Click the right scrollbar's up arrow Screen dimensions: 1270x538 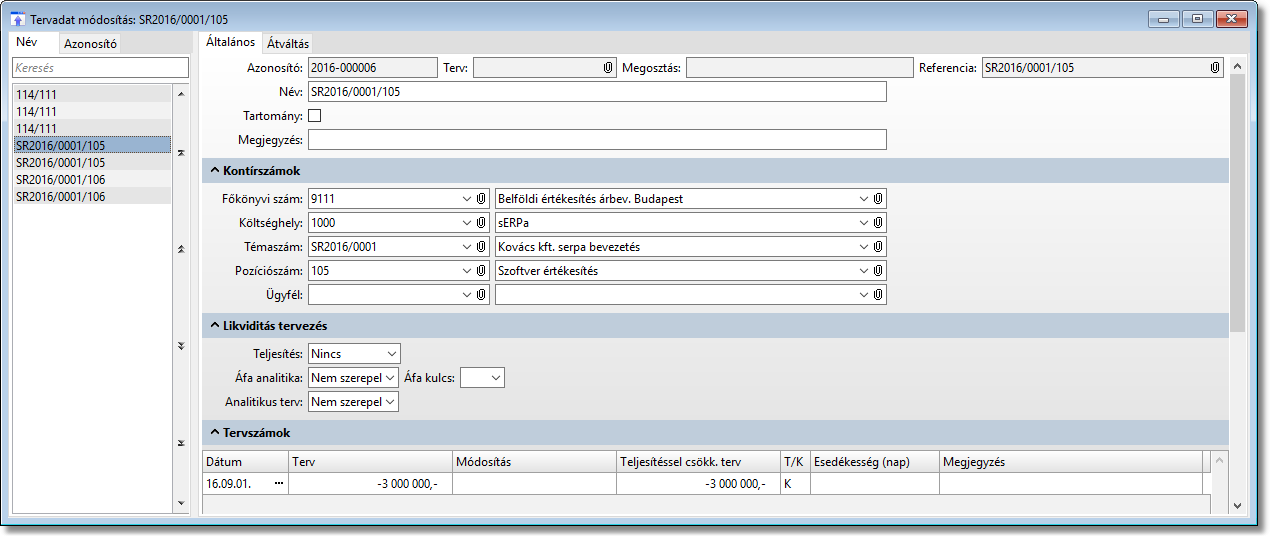(x=1237, y=67)
